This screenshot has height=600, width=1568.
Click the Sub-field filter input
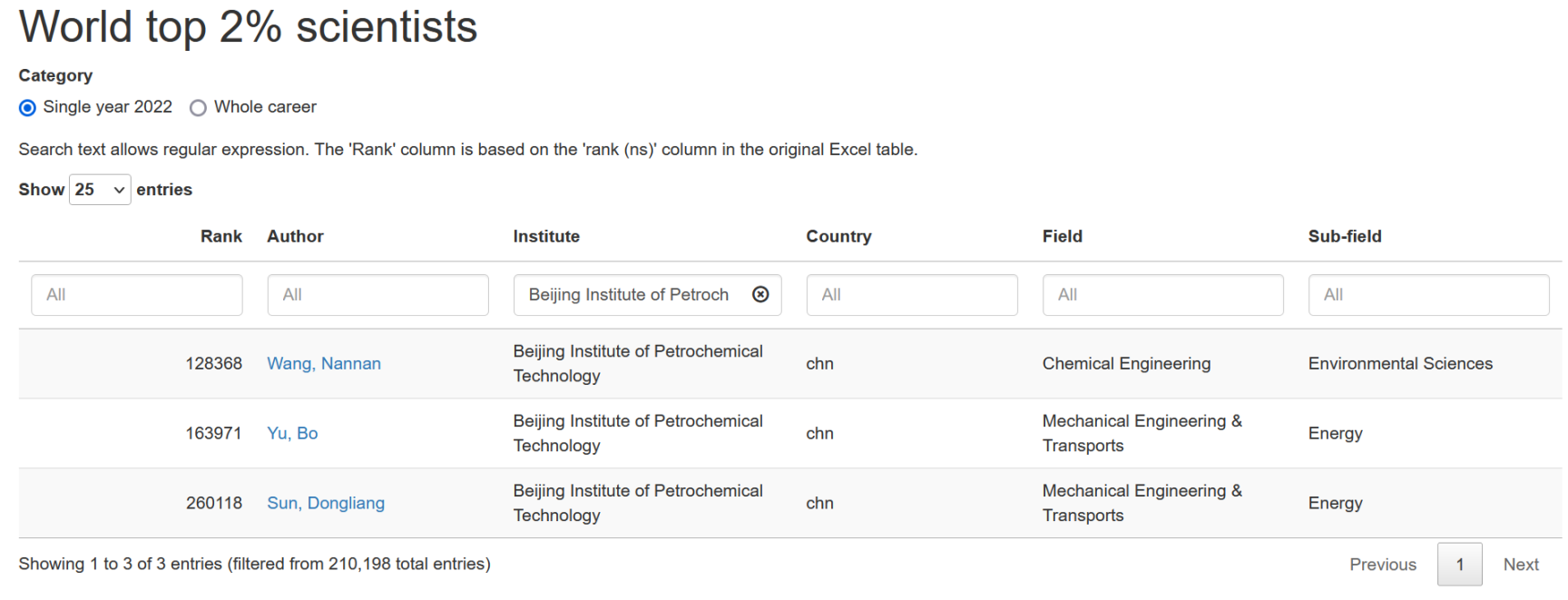(1428, 295)
